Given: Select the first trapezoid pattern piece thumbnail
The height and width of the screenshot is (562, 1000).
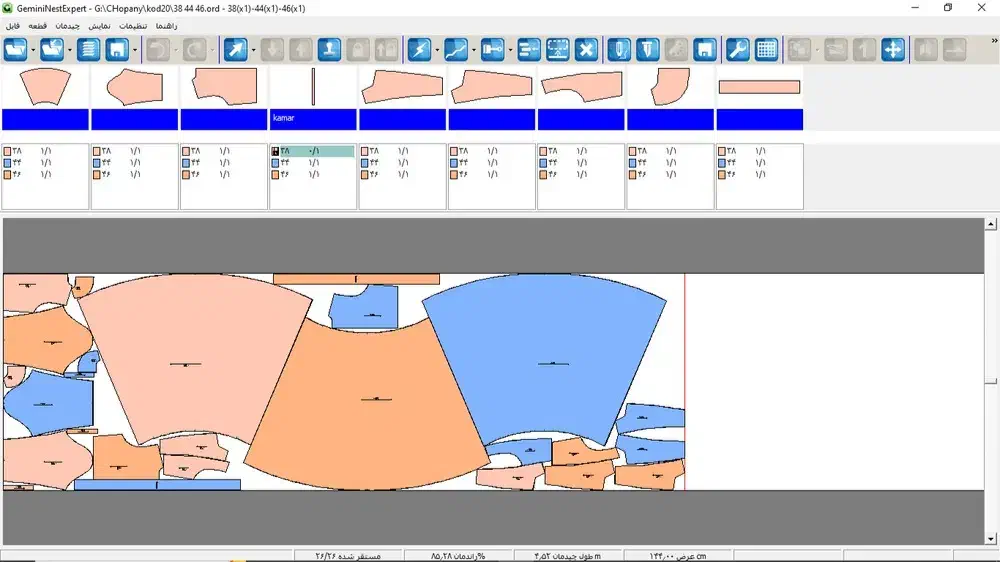Looking at the screenshot, I should [45, 87].
